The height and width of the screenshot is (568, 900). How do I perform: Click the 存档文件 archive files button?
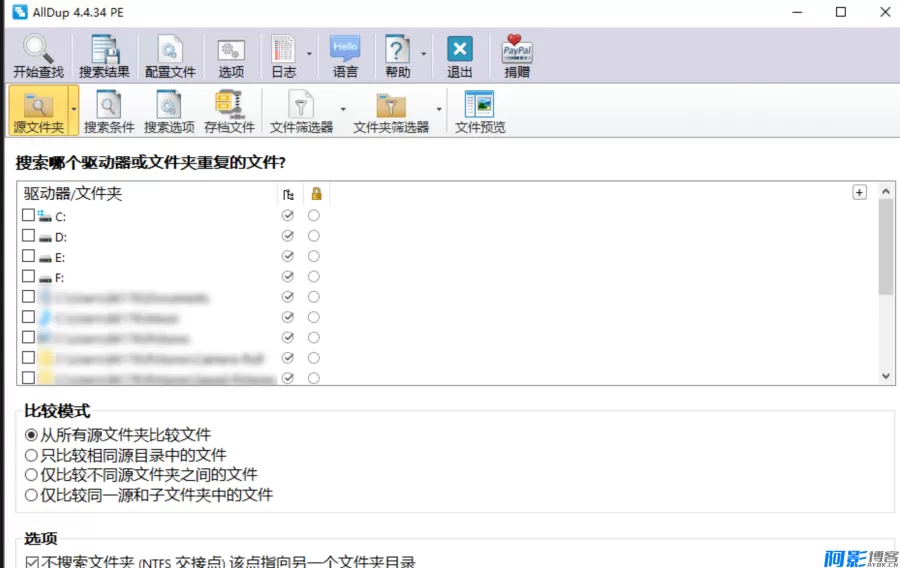click(230, 112)
